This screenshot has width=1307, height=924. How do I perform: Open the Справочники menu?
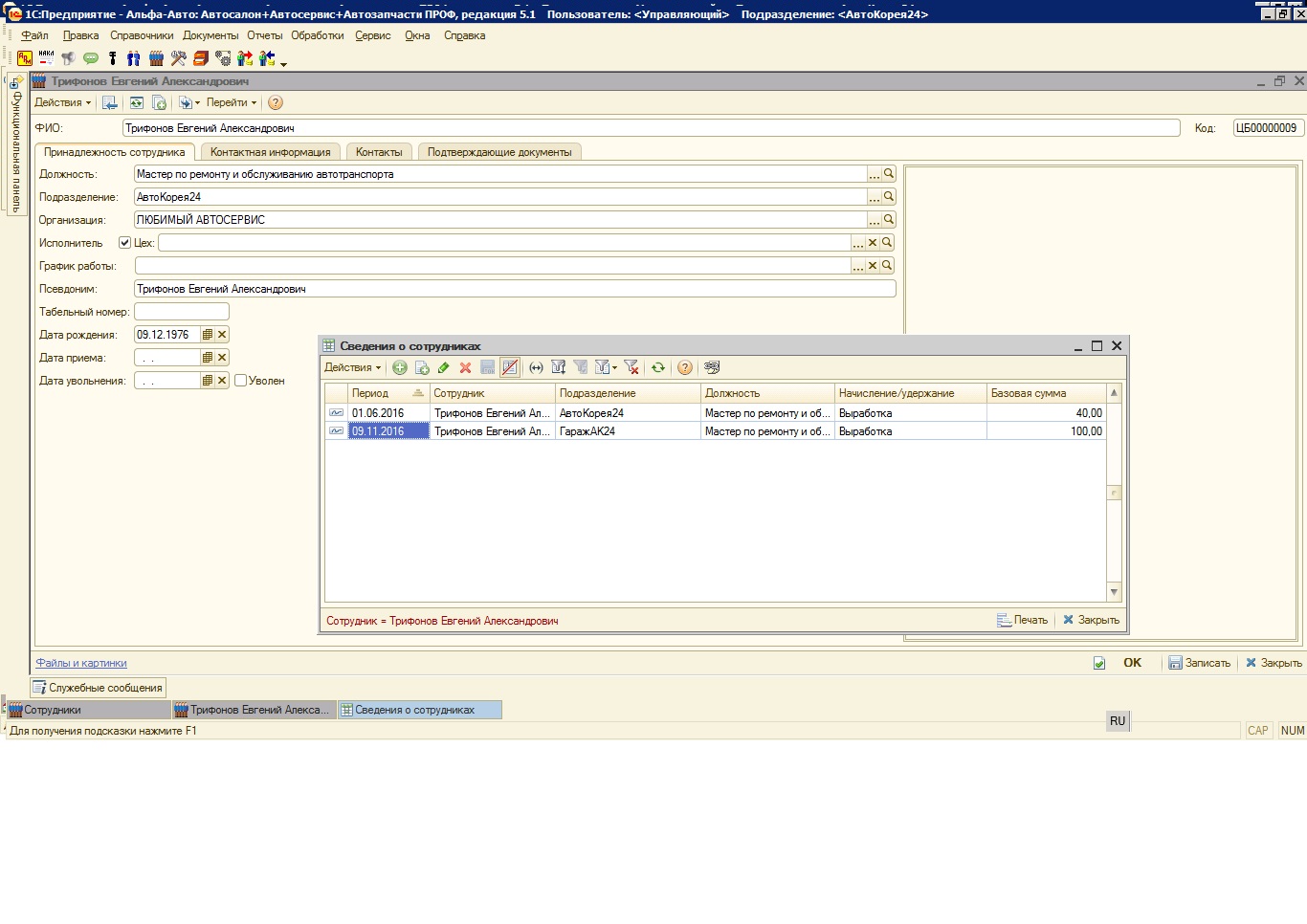click(x=142, y=35)
